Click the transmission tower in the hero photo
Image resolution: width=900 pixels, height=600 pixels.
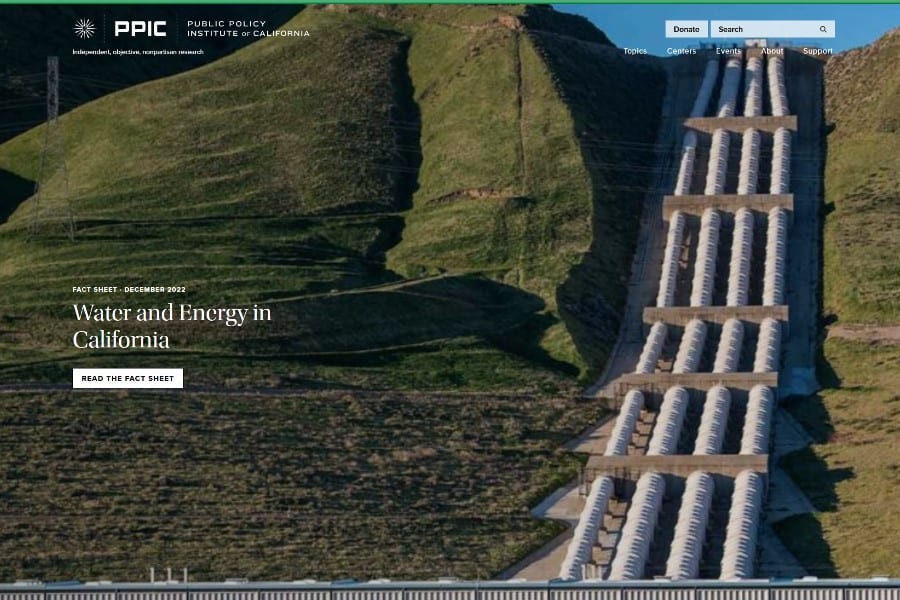pyautogui.click(x=53, y=150)
